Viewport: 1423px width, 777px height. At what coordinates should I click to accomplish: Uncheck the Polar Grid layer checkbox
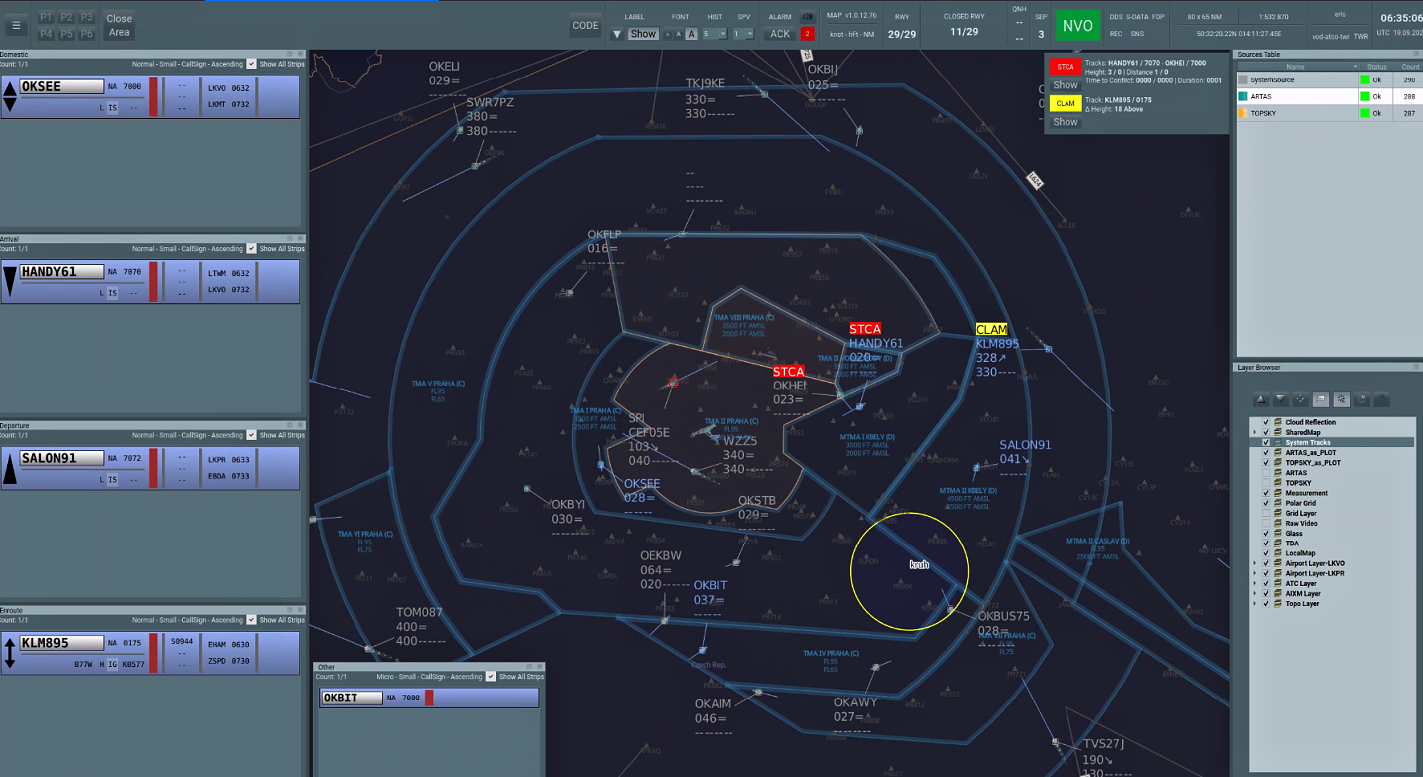point(1266,503)
